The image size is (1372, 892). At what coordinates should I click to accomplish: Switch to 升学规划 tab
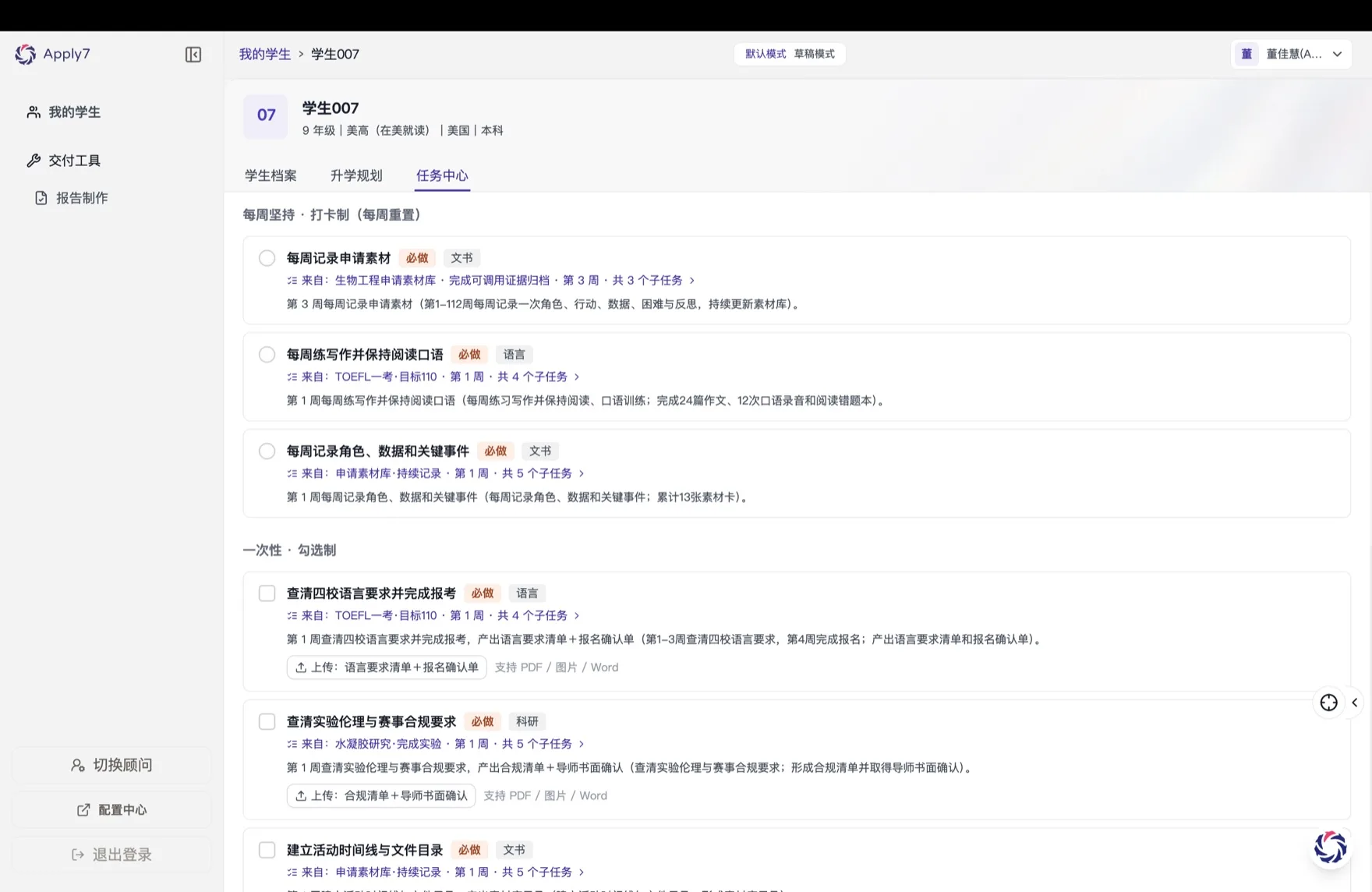pos(356,175)
